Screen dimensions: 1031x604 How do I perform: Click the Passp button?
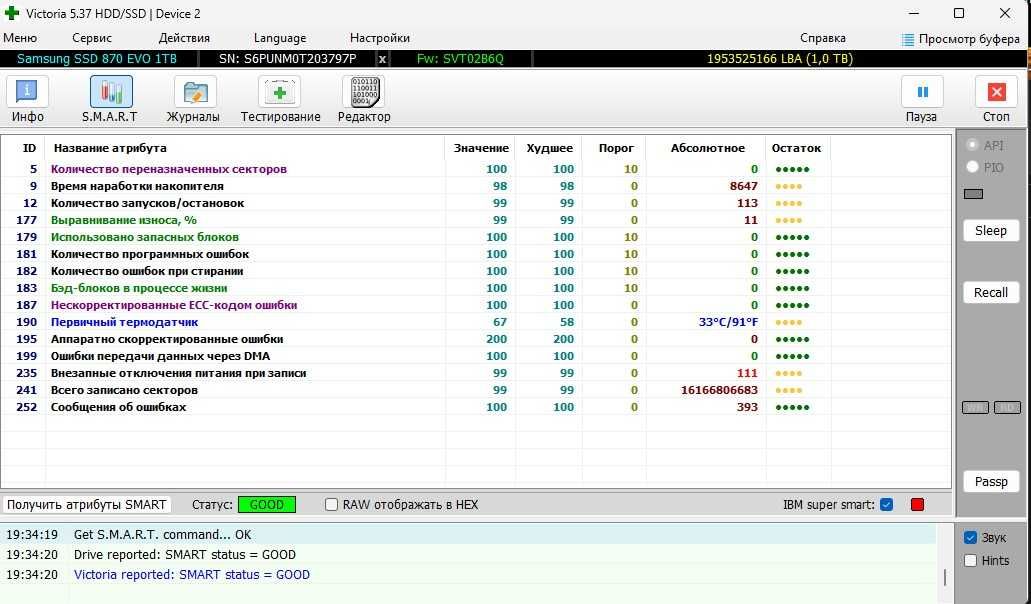tap(991, 482)
